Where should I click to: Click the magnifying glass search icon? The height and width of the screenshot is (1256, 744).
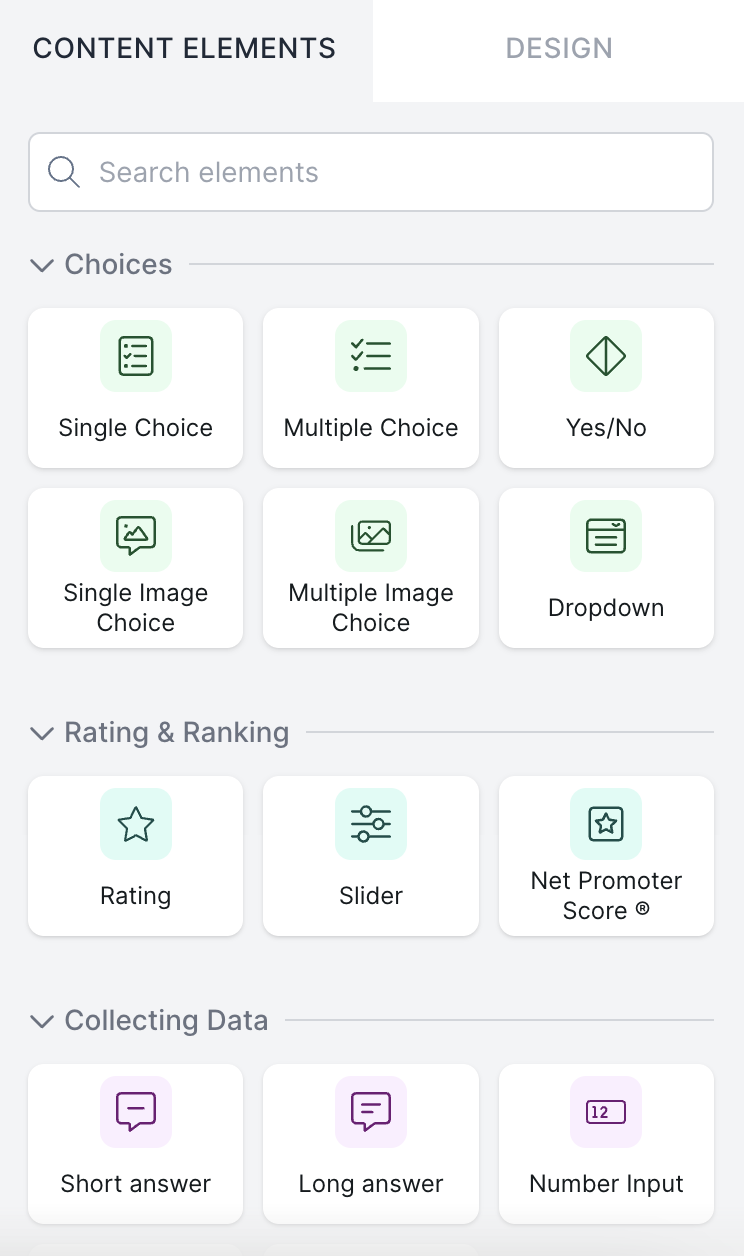tap(64, 172)
